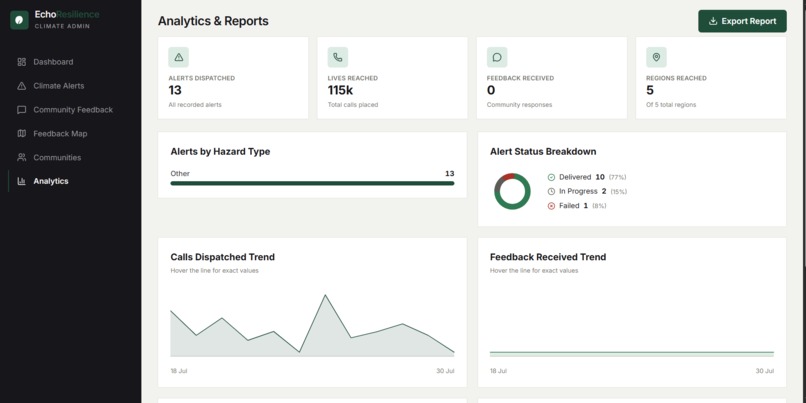
Task: Click the Analytics bar chart icon
Action: click(22, 181)
